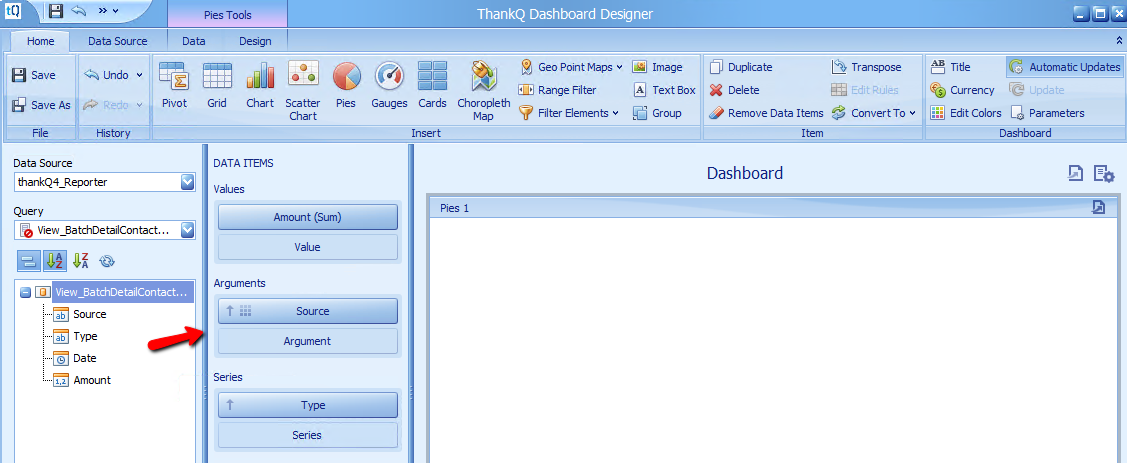The width and height of the screenshot is (1127, 463).
Task: Switch to the Data Source tab
Action: pyautogui.click(x=118, y=41)
